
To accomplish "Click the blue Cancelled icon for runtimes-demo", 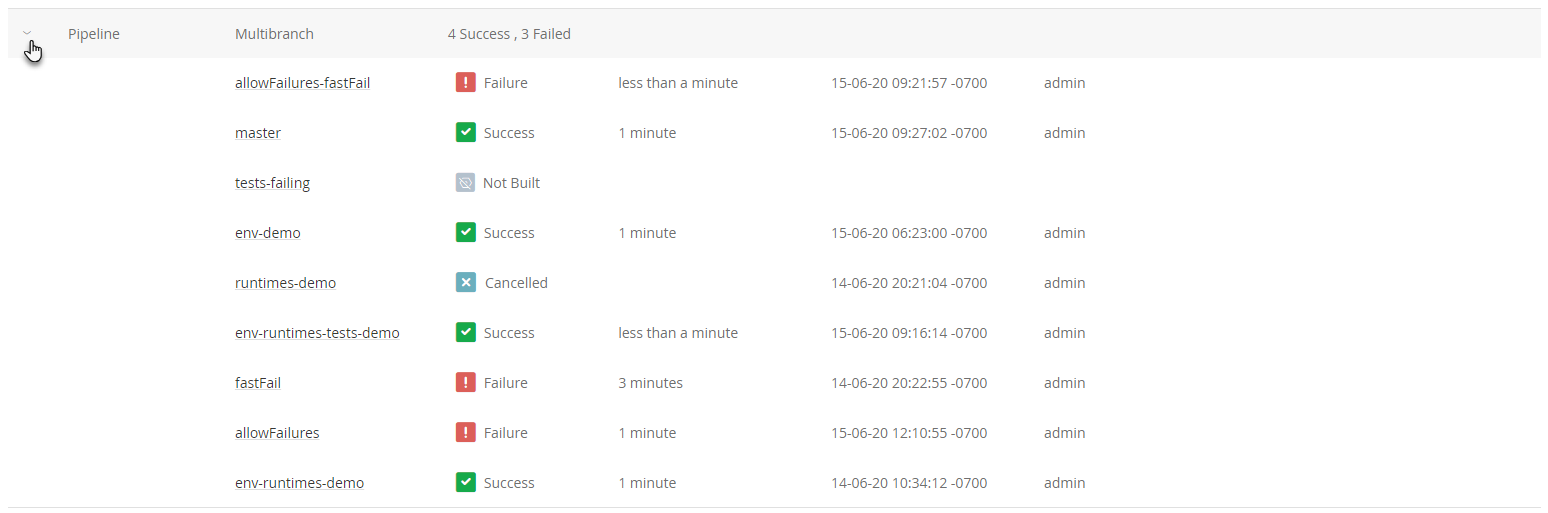I will tap(465, 283).
